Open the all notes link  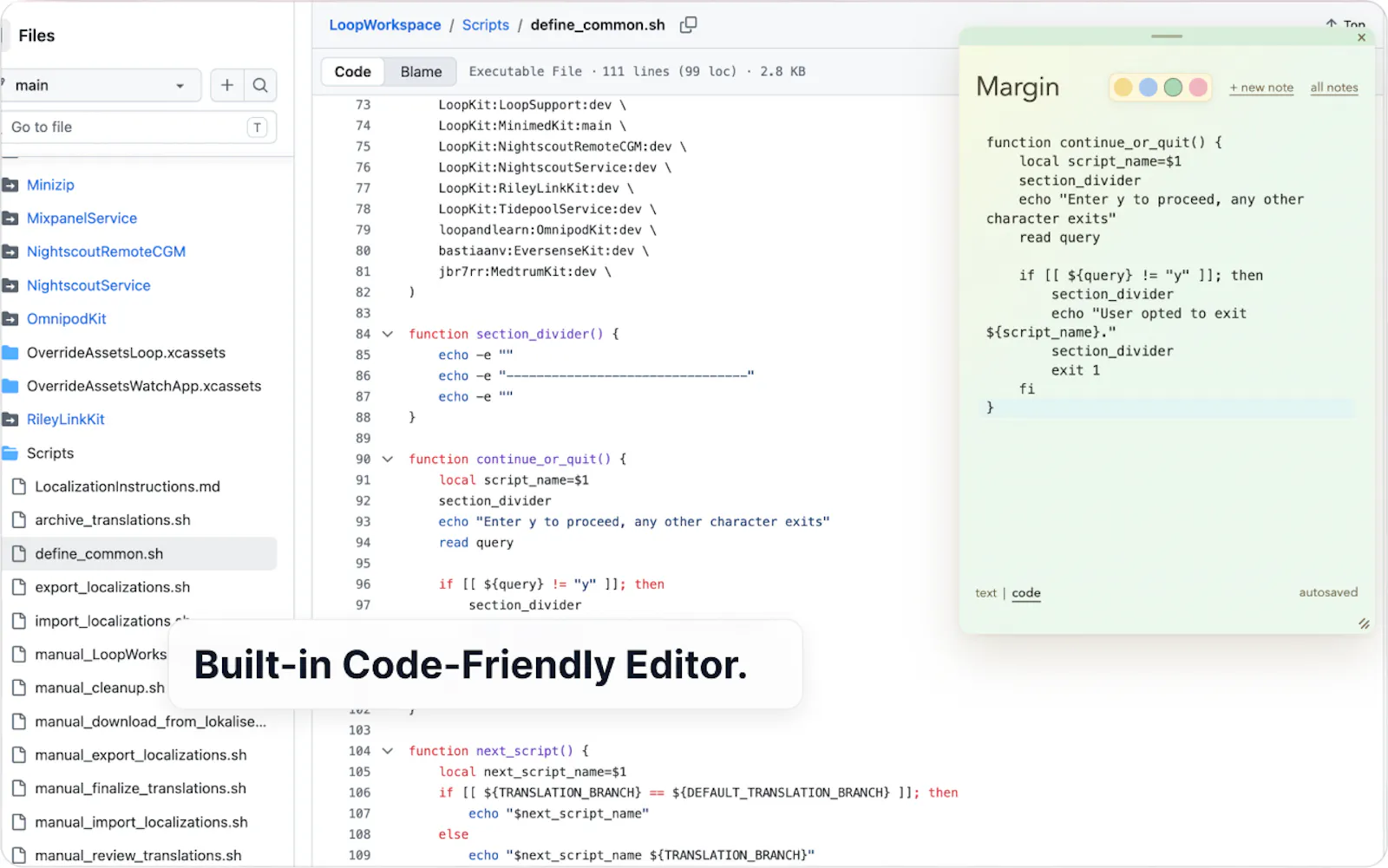[1334, 88]
